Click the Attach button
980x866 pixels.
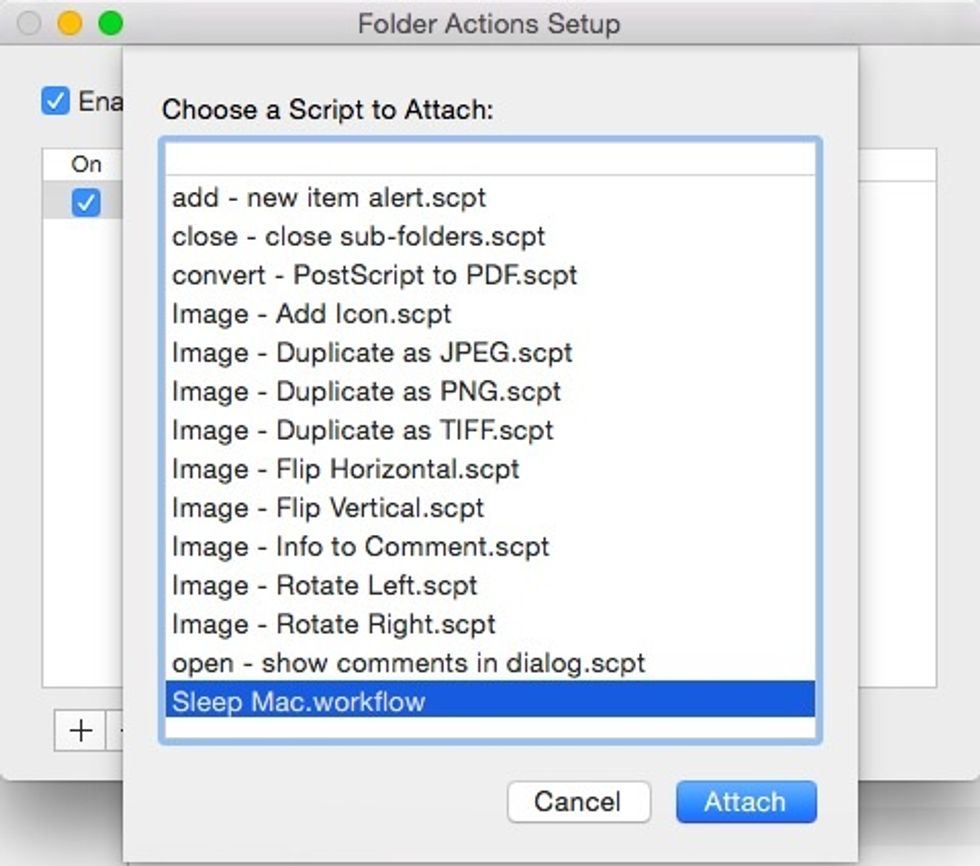coord(746,801)
